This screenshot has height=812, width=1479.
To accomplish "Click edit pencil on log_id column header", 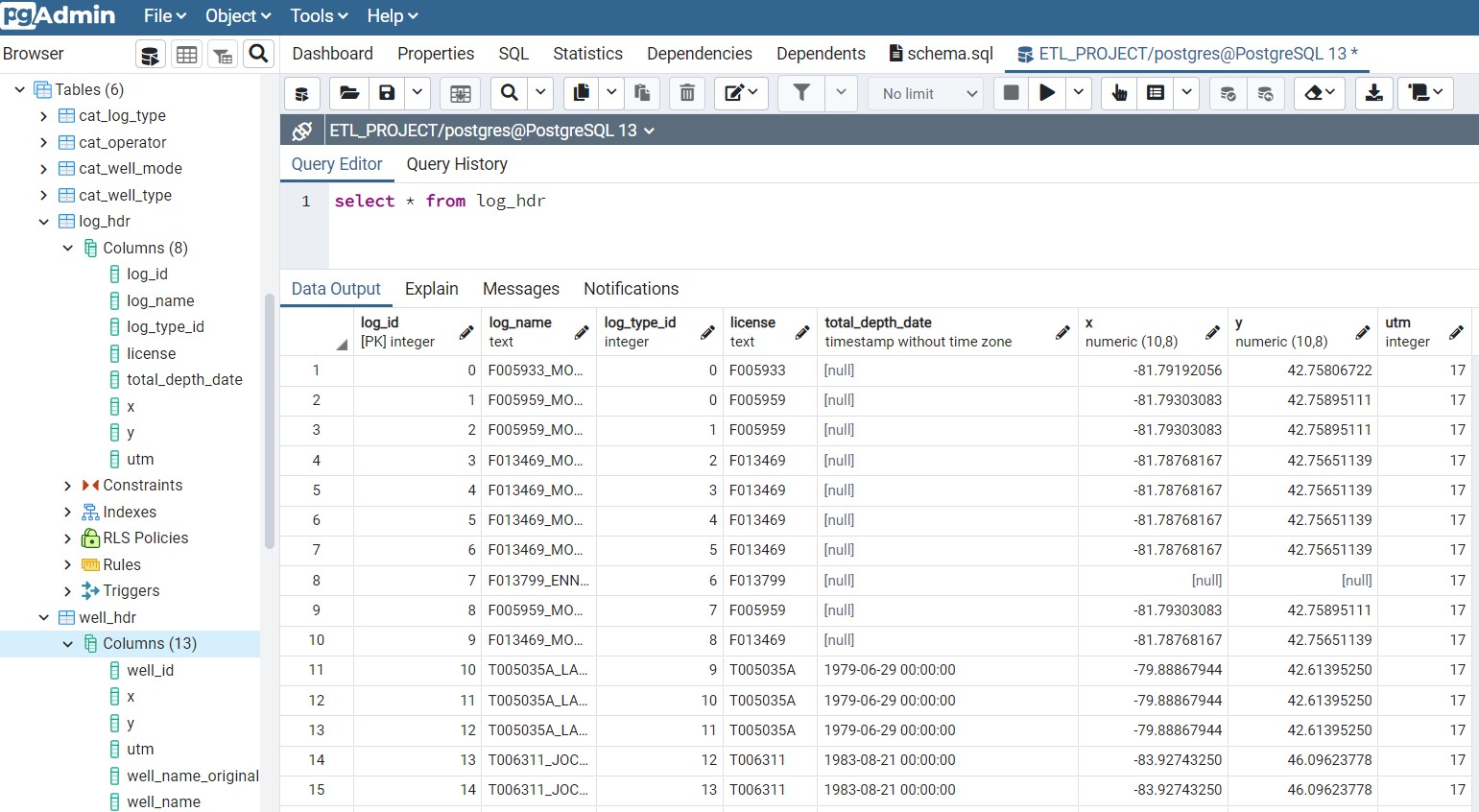I will 466,333.
